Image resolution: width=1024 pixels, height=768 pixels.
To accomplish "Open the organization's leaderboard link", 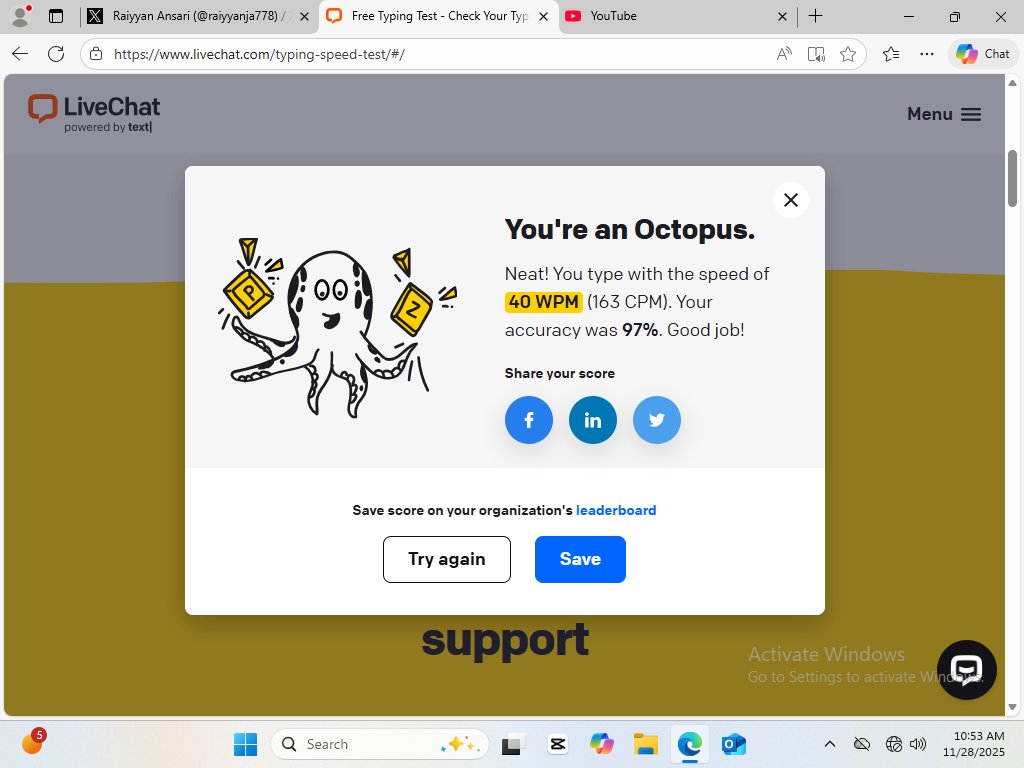I will [616, 510].
